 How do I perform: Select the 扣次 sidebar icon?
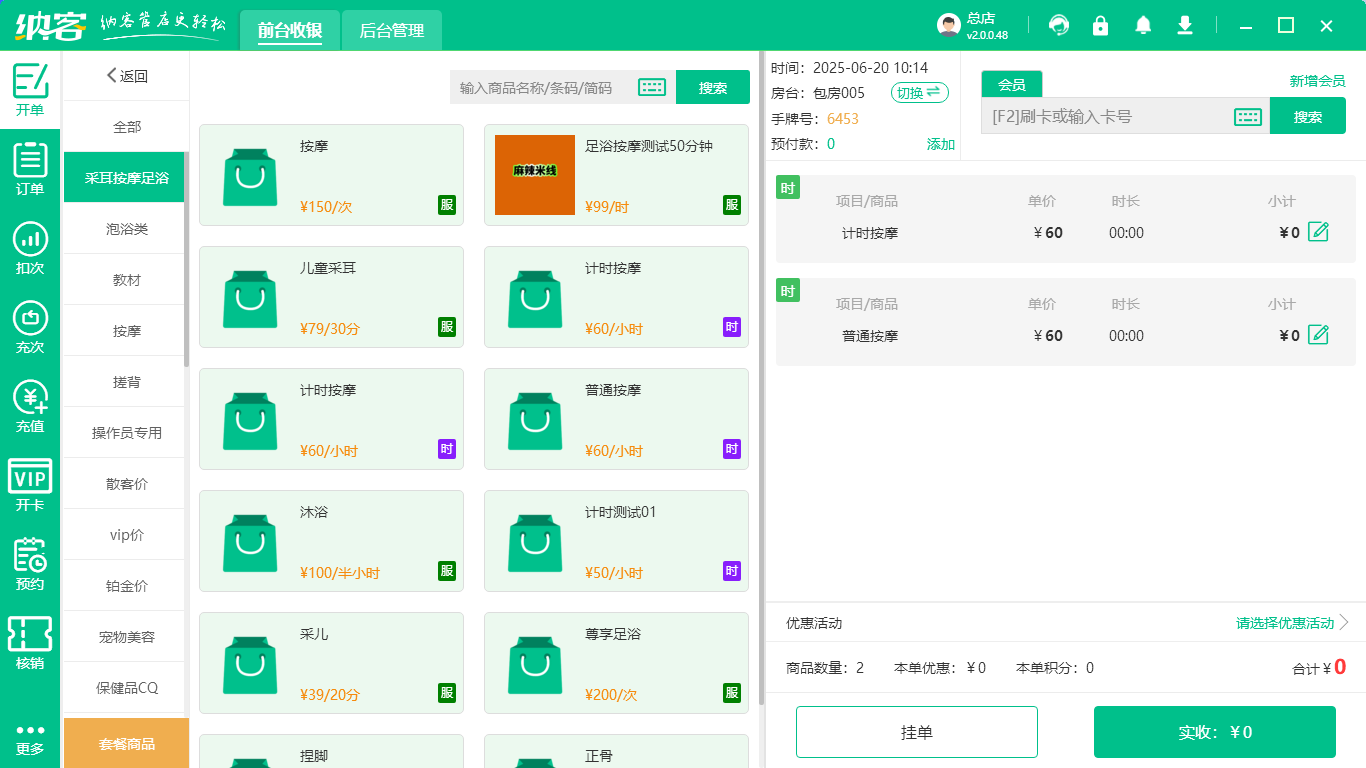(30, 248)
